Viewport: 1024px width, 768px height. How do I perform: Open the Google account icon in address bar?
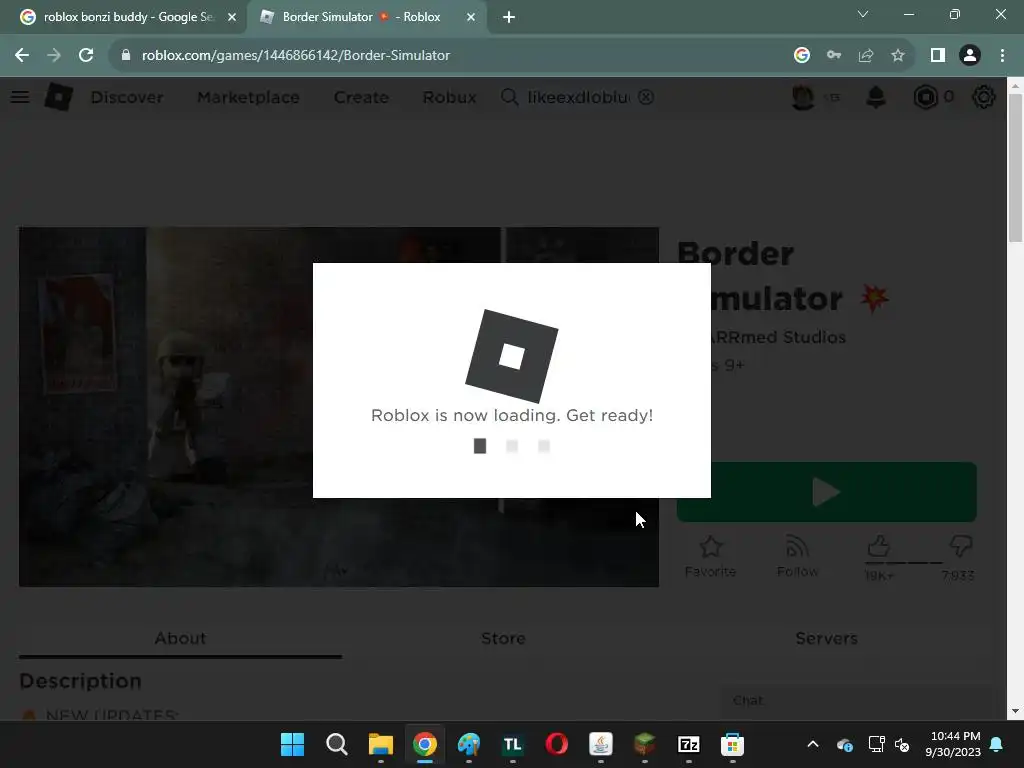(x=802, y=56)
